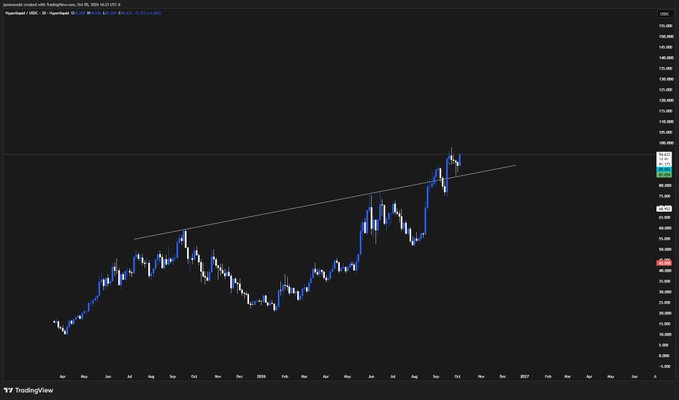Screen dimensions: 679x400
Task: Click the white 68.952 price label
Action: [664, 209]
